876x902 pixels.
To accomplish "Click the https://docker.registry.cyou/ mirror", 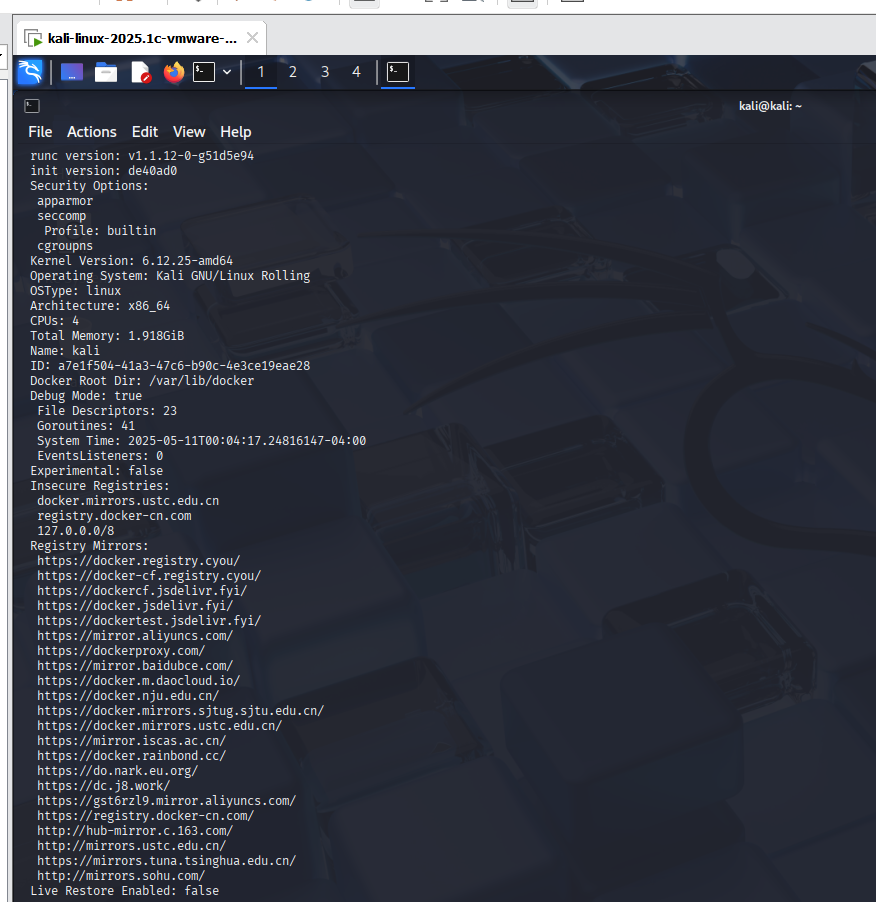I will (x=139, y=561).
